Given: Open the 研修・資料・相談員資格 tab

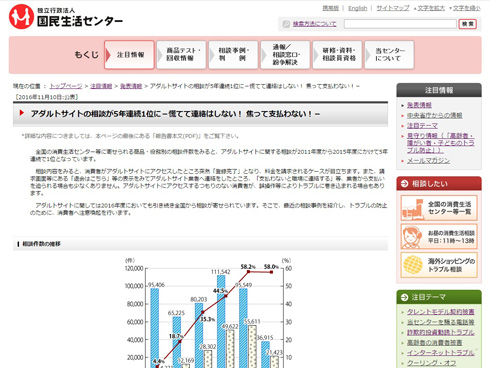Looking at the screenshot, I should pos(337,55).
